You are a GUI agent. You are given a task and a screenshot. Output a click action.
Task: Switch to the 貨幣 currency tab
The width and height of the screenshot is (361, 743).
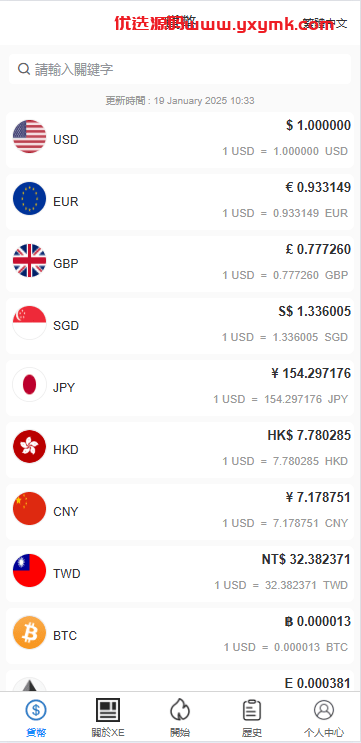[36, 719]
